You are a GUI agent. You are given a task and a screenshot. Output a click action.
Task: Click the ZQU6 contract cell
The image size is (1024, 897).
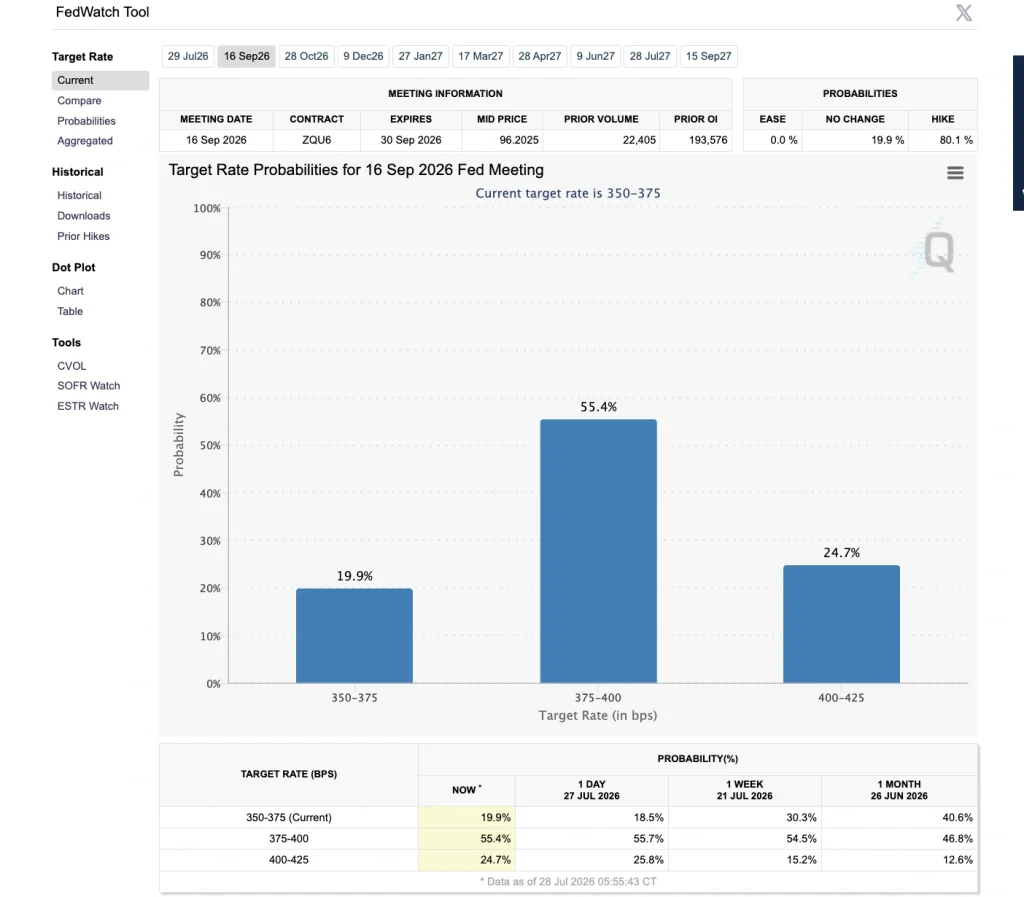[317, 140]
